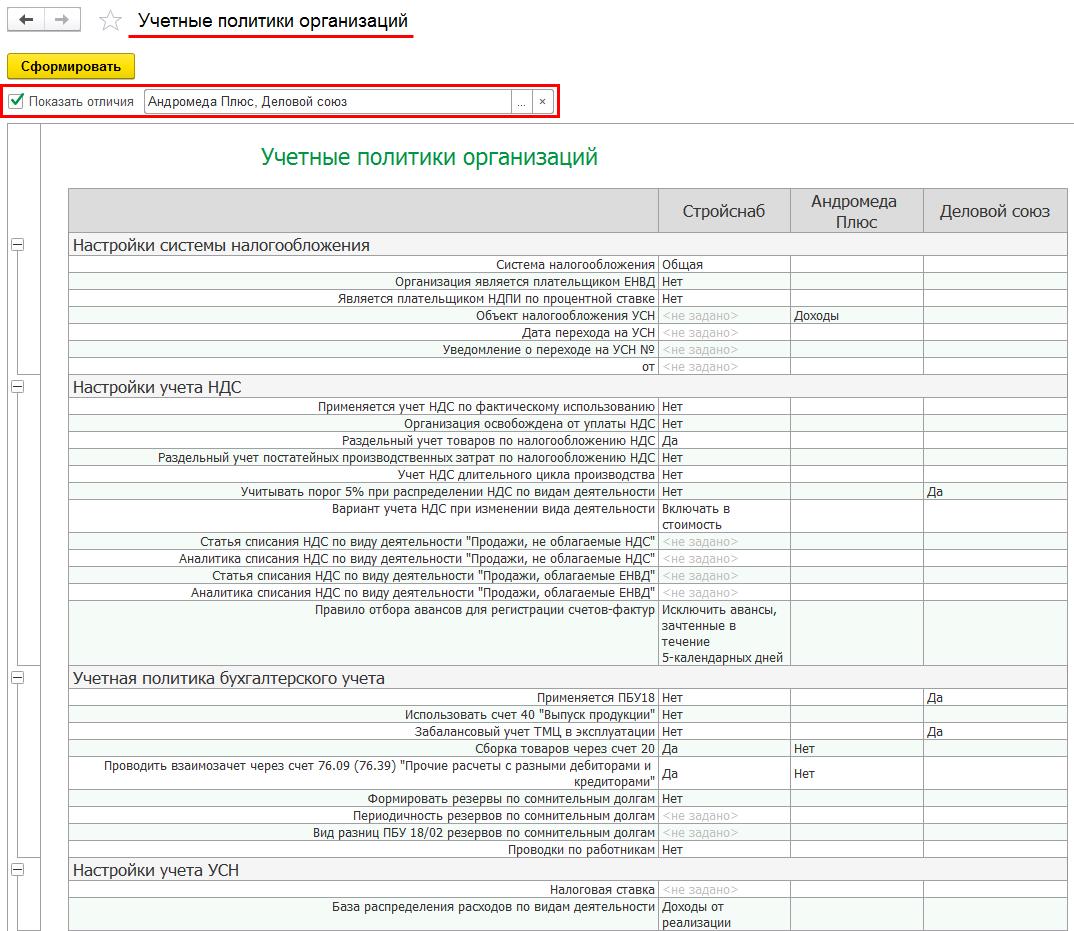This screenshot has height=931, width=1074.
Task: Click the Доходы от реализации value cell
Action: click(x=724, y=915)
